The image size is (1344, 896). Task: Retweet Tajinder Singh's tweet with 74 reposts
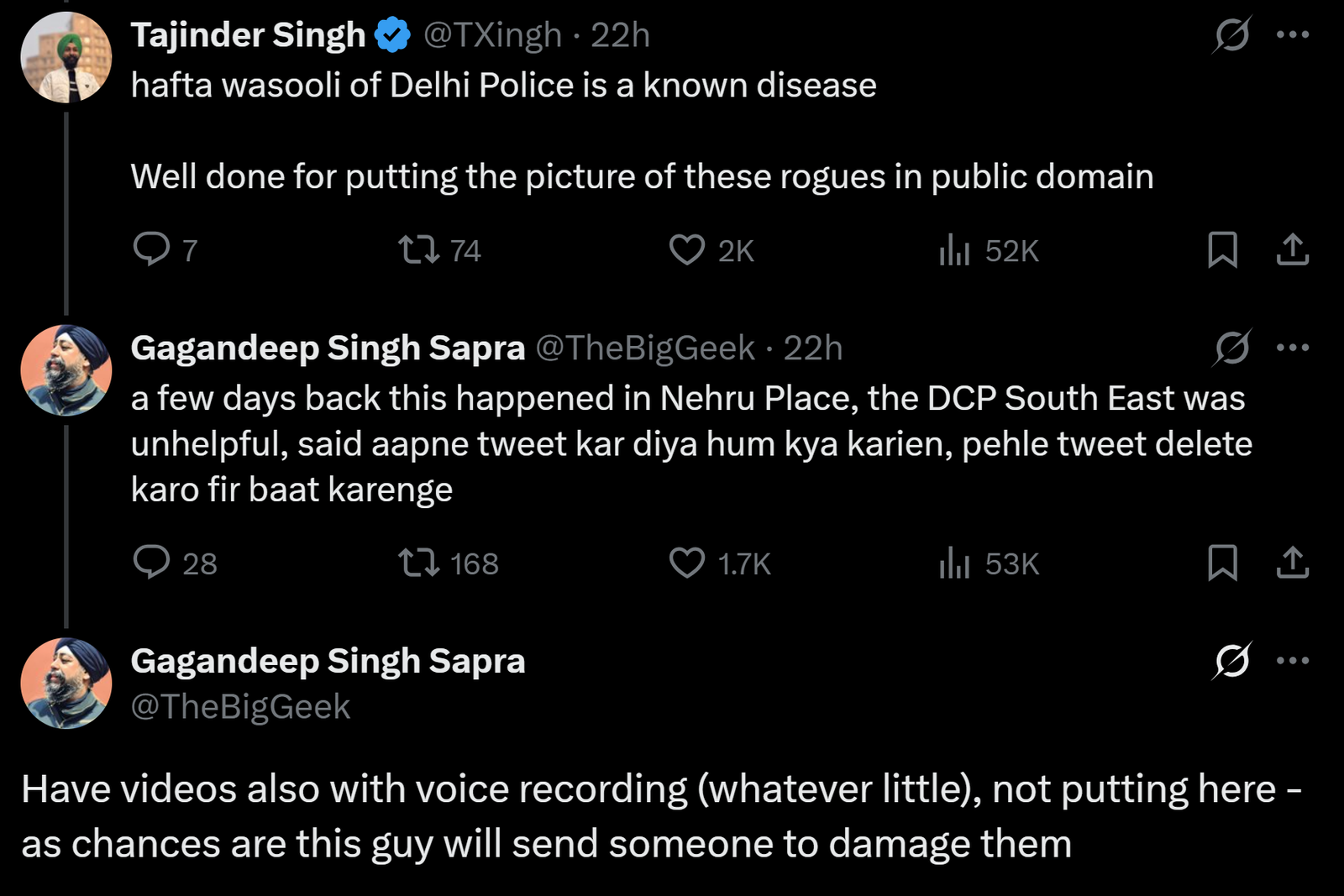coord(418,249)
